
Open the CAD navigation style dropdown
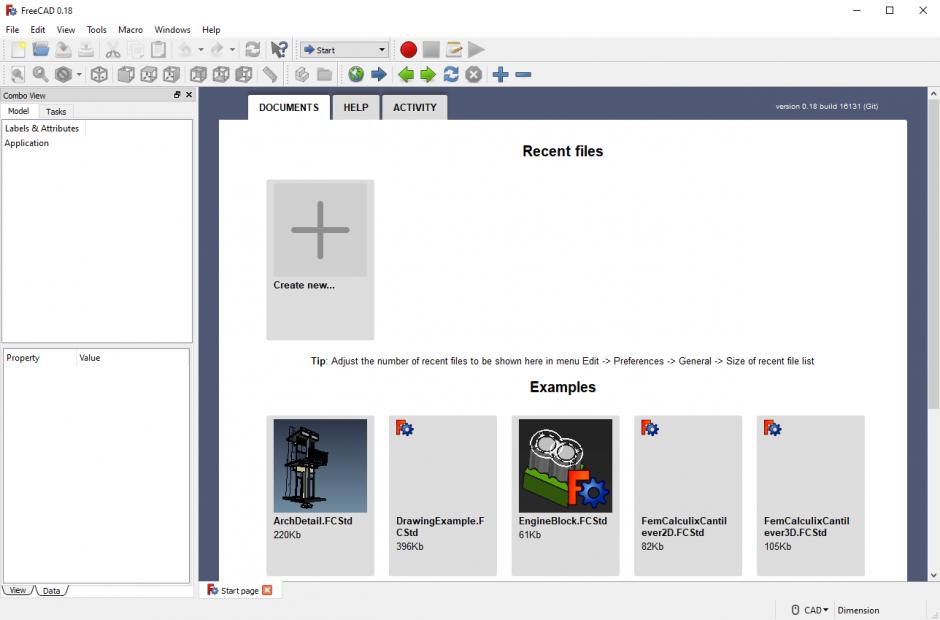[x=809, y=610]
